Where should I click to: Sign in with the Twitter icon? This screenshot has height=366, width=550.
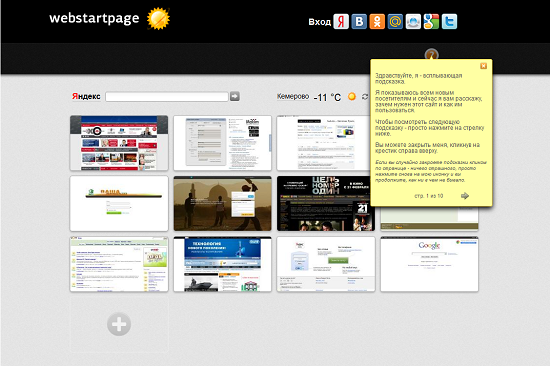(x=449, y=22)
